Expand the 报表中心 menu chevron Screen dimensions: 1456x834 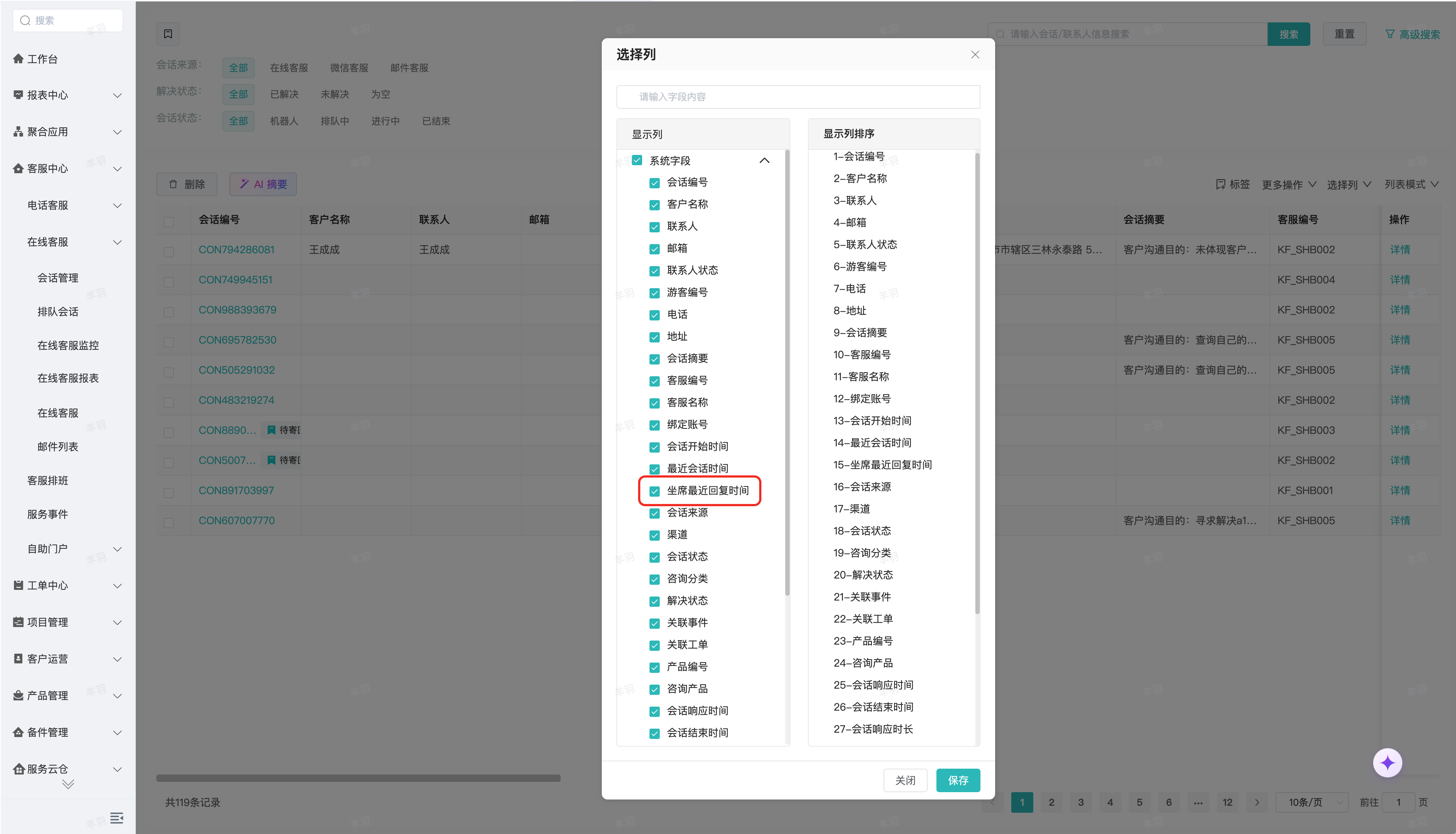coord(117,95)
